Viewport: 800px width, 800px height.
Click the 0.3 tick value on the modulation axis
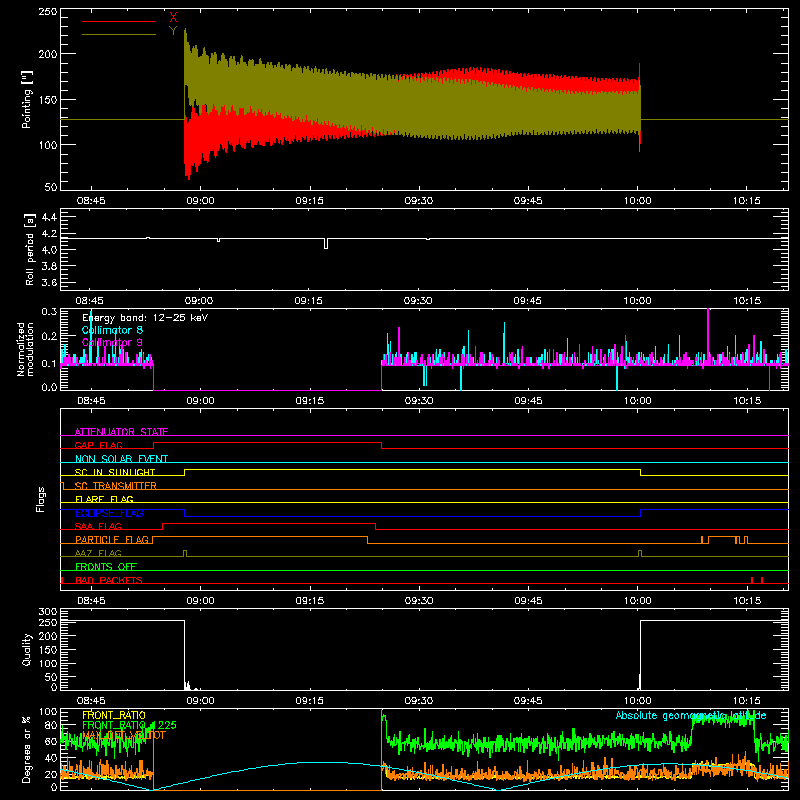pyautogui.click(x=49, y=311)
